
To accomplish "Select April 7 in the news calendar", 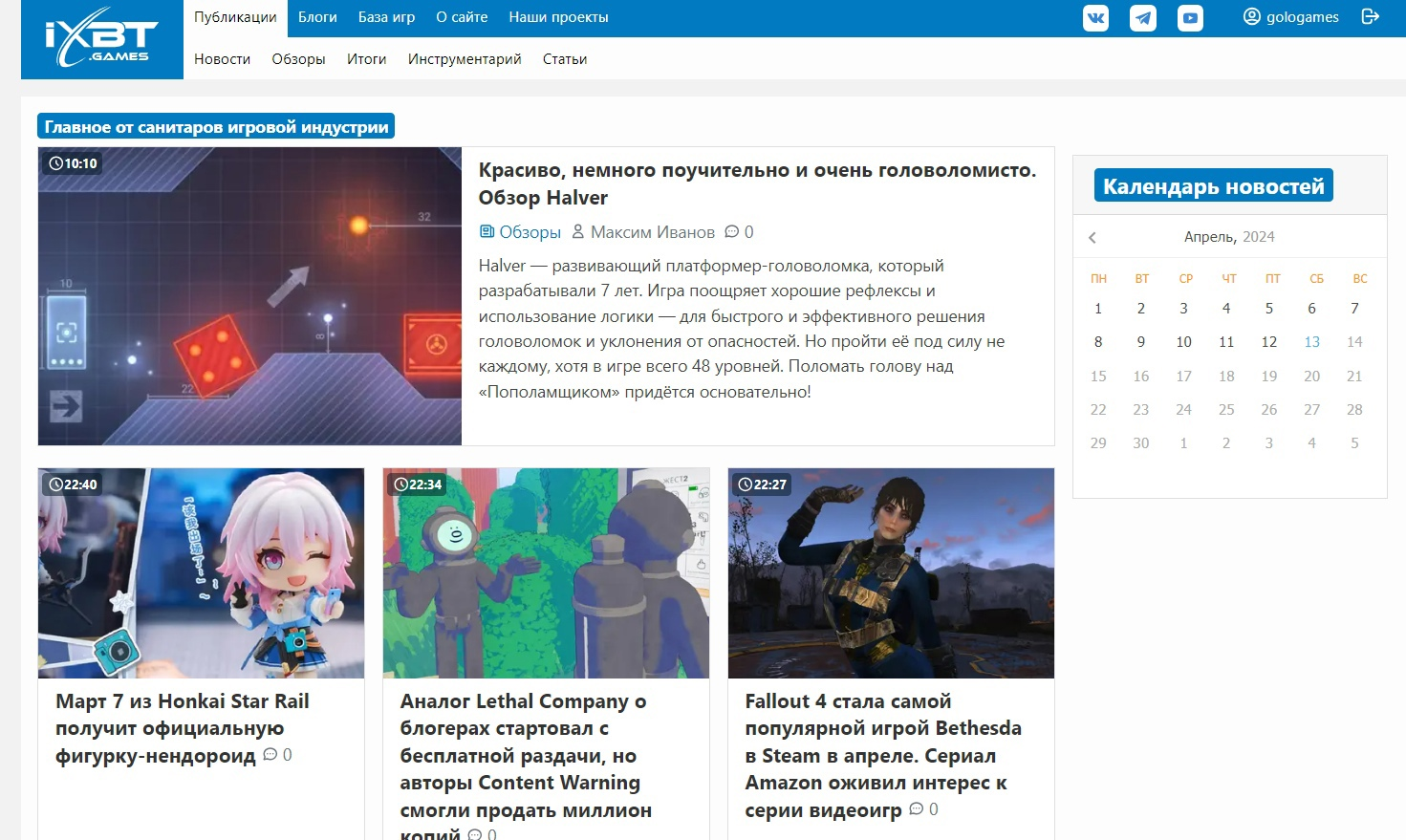I will (1354, 309).
